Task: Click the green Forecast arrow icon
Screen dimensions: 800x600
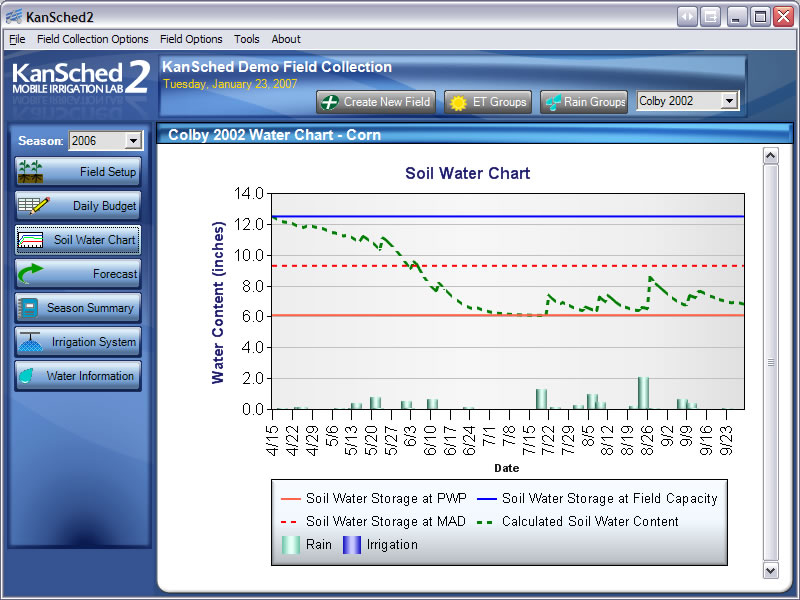Action: [x=30, y=273]
